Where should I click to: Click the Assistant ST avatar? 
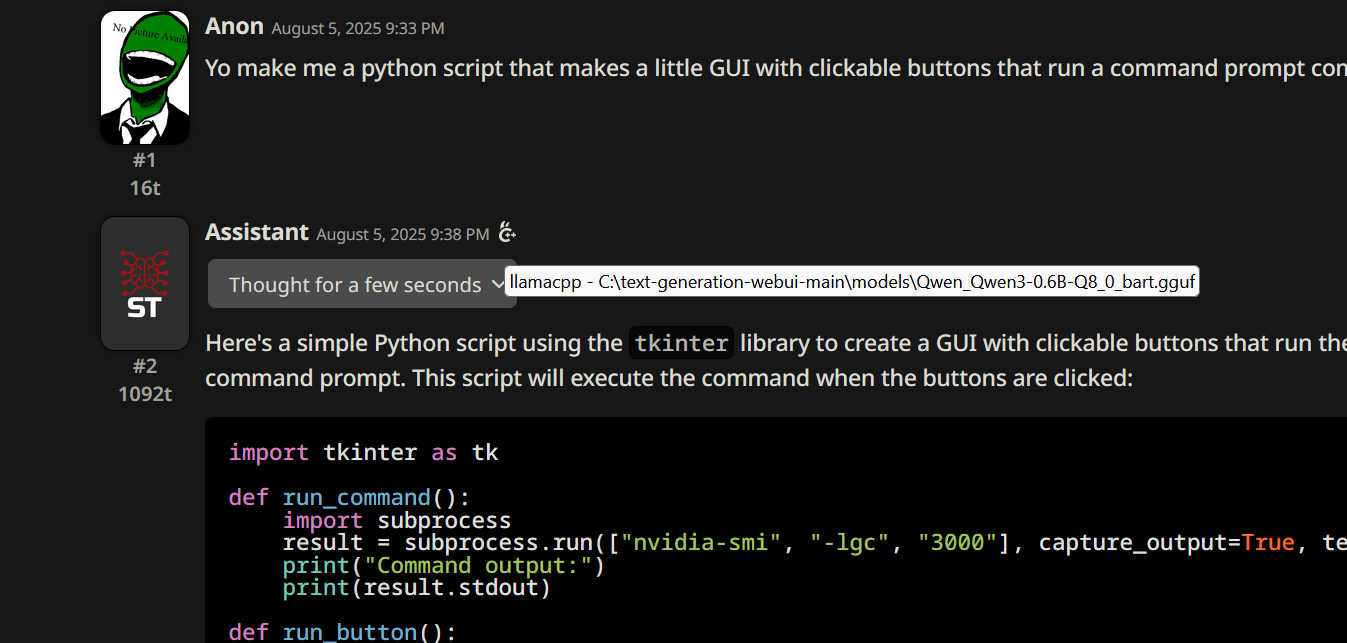[145, 283]
